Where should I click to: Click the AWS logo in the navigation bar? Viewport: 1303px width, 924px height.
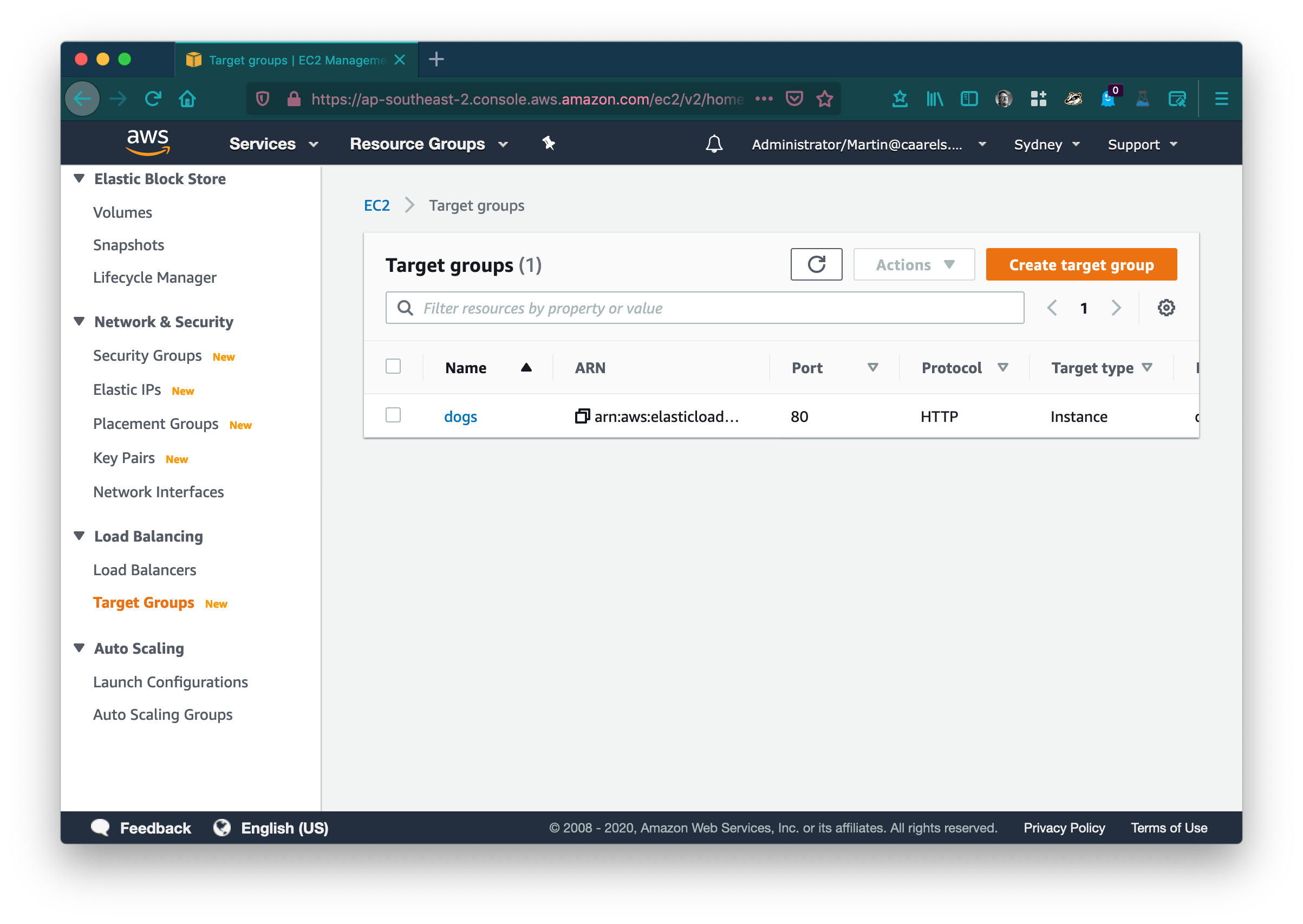(x=147, y=143)
